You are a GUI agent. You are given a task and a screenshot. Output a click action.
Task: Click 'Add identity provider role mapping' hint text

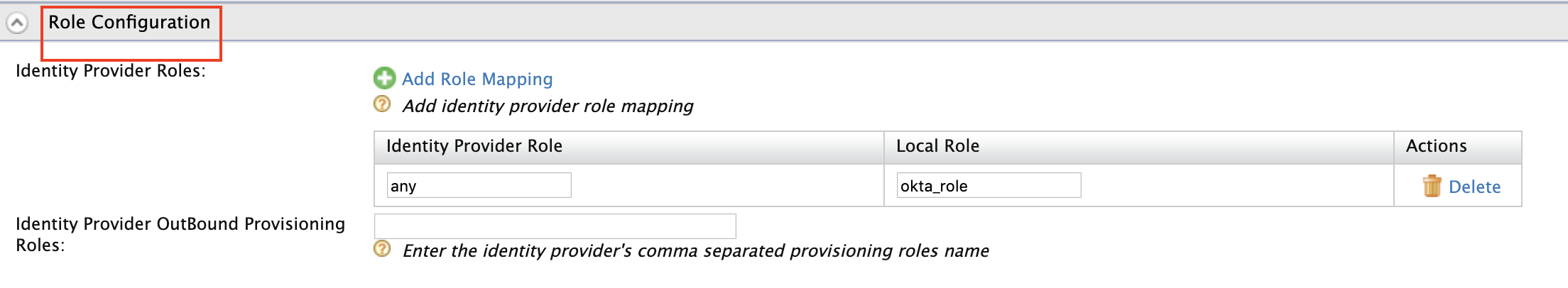548,106
